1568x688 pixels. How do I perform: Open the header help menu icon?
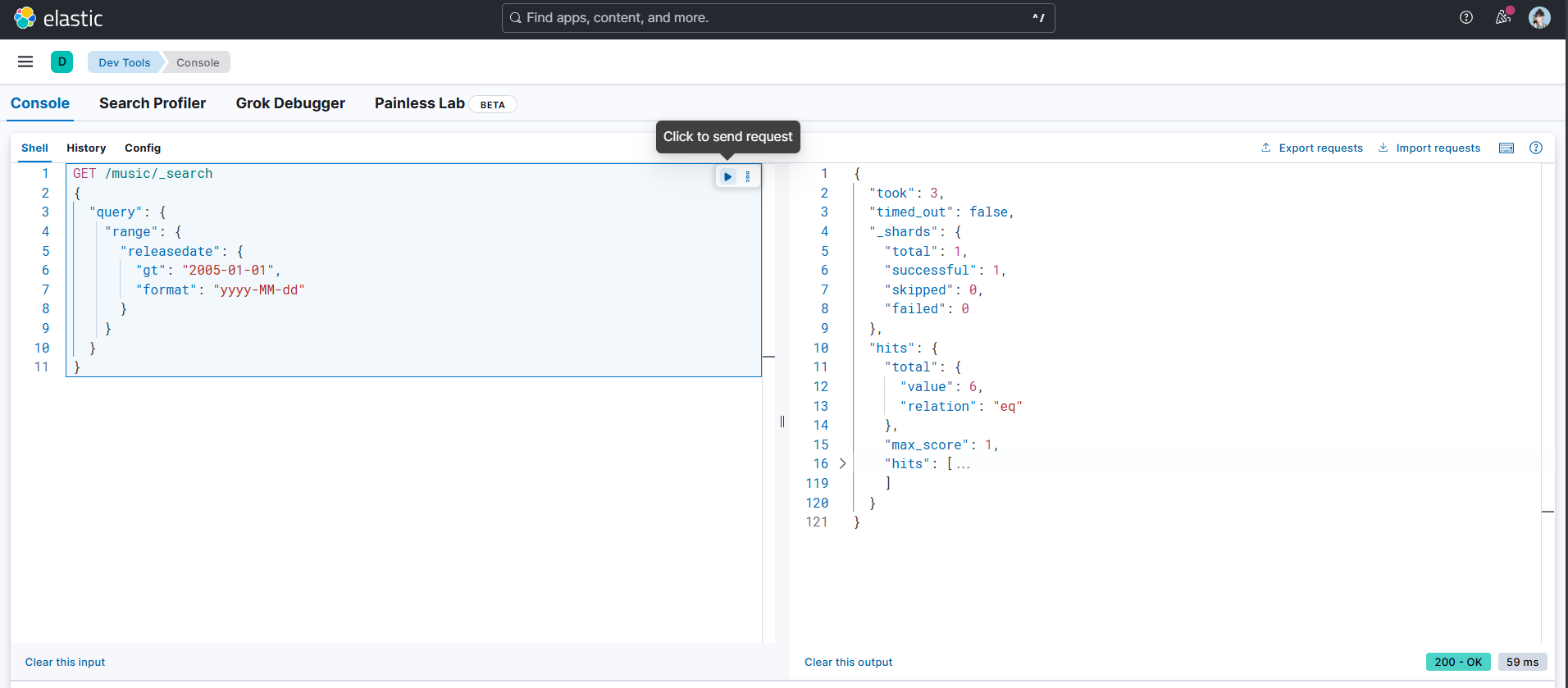(1466, 17)
